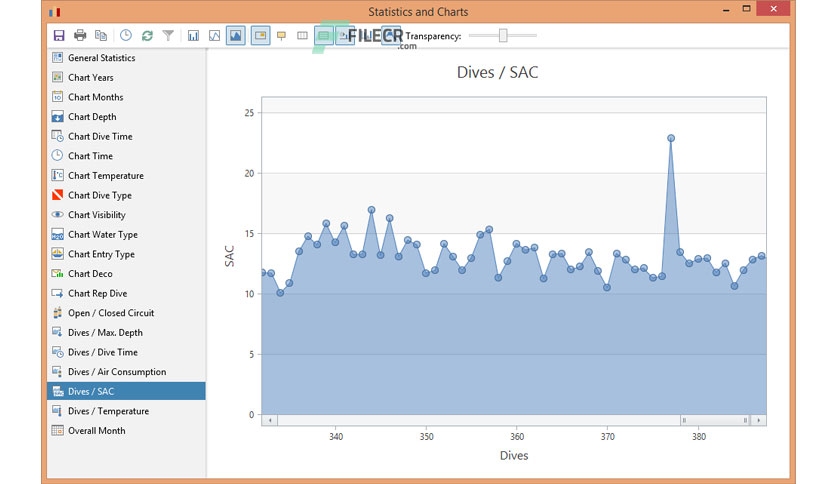Open the Dives / Temperature chart
This screenshot has height=484, width=836.
pos(126,411)
